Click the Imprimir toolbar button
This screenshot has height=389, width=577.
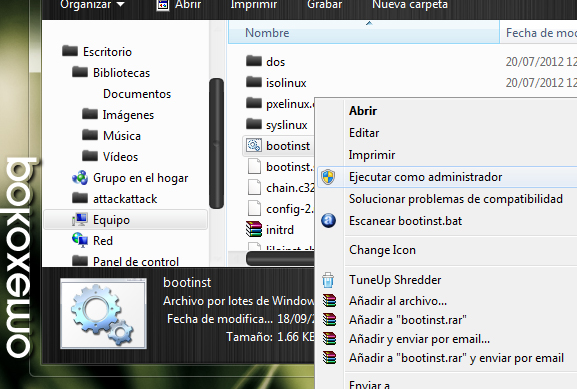pos(254,4)
